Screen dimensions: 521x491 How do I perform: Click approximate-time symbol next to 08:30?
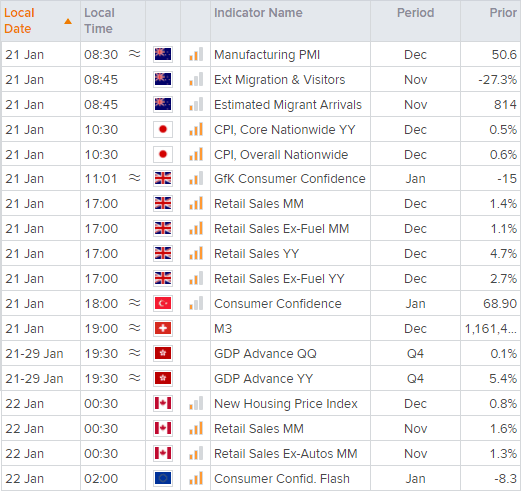[135, 53]
